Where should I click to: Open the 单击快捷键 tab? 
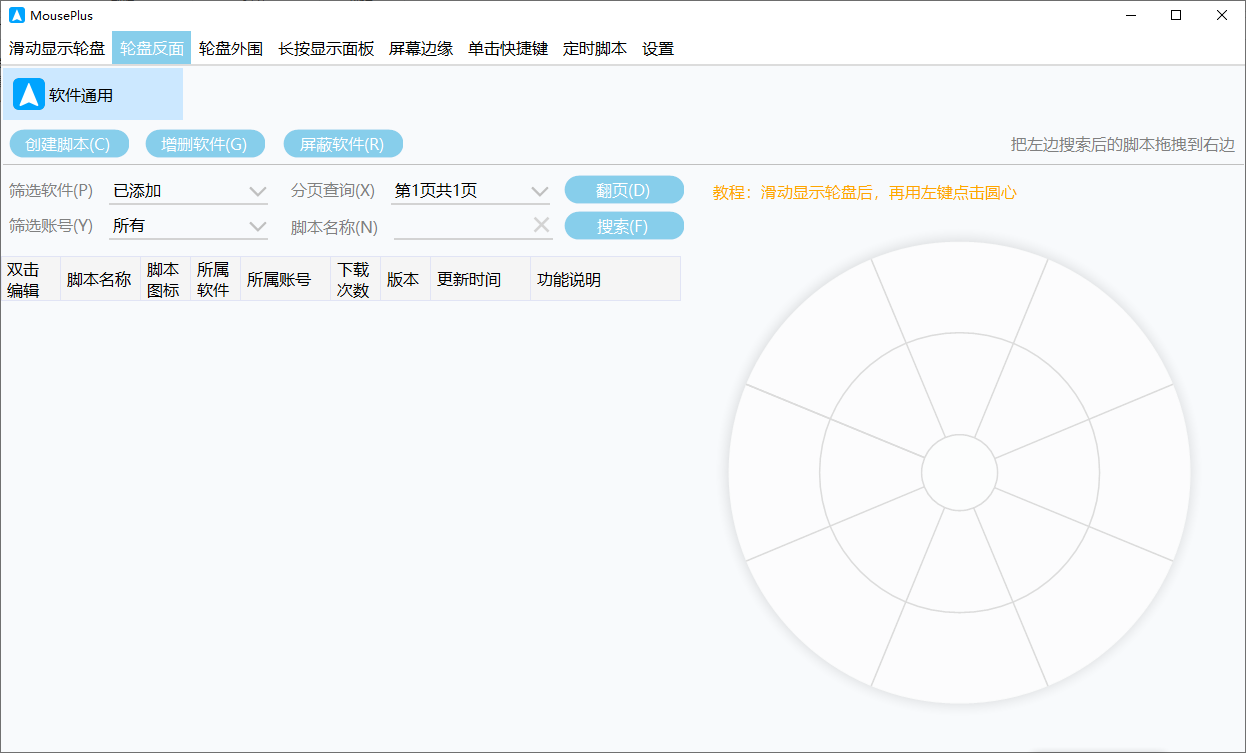[508, 48]
